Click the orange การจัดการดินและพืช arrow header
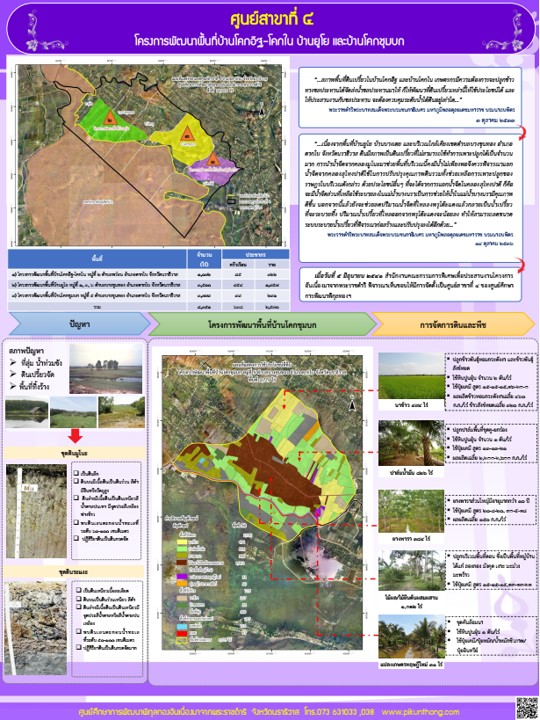540x720 pixels. [453, 324]
